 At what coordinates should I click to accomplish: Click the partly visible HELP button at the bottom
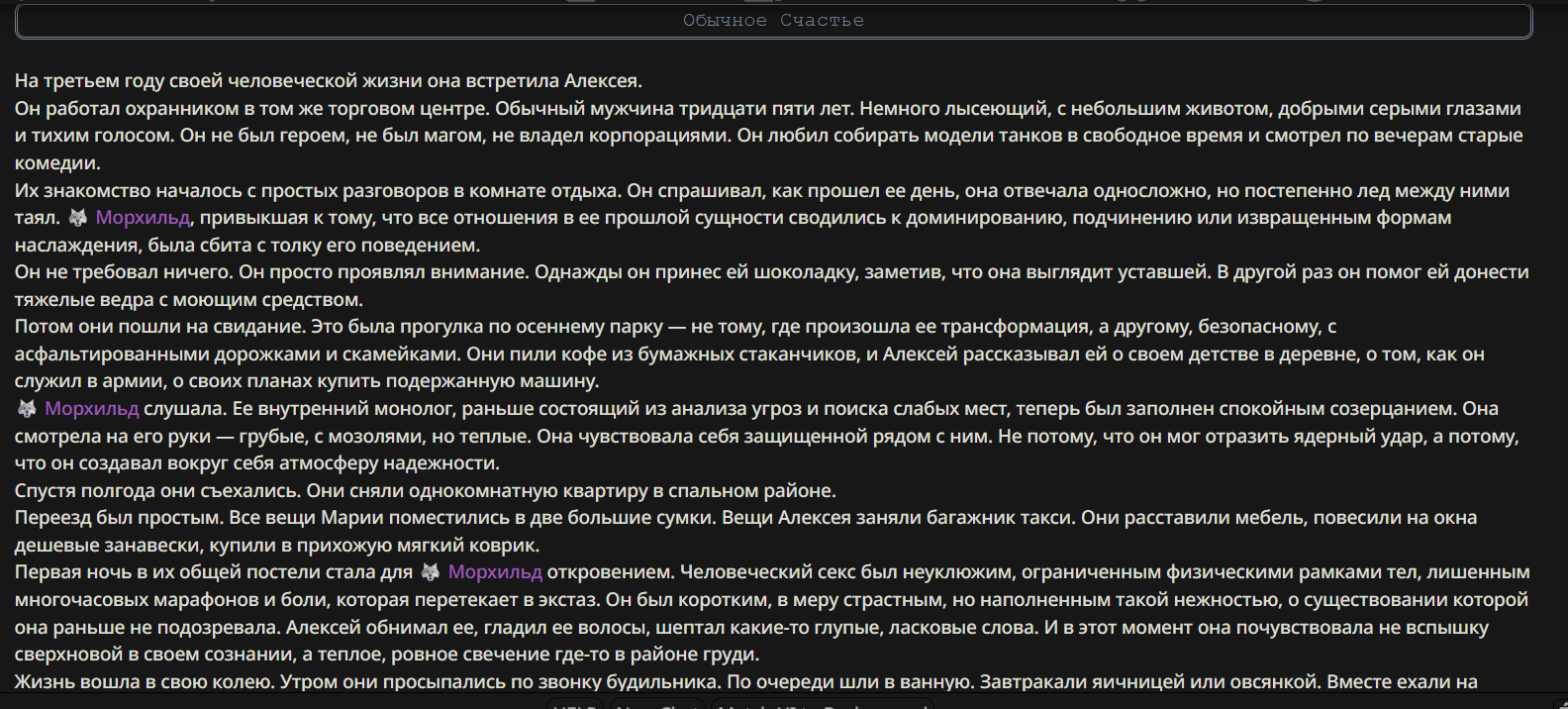575,704
